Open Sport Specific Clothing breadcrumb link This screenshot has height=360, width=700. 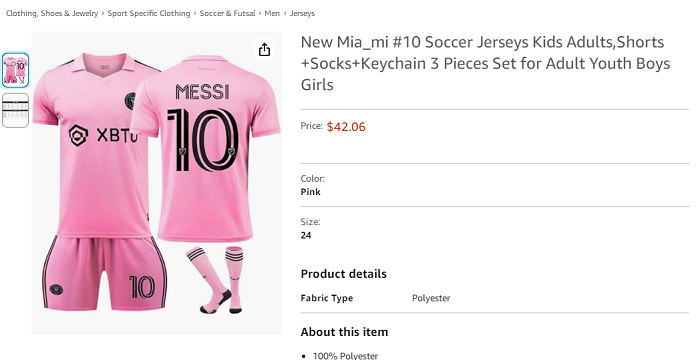pos(149,13)
